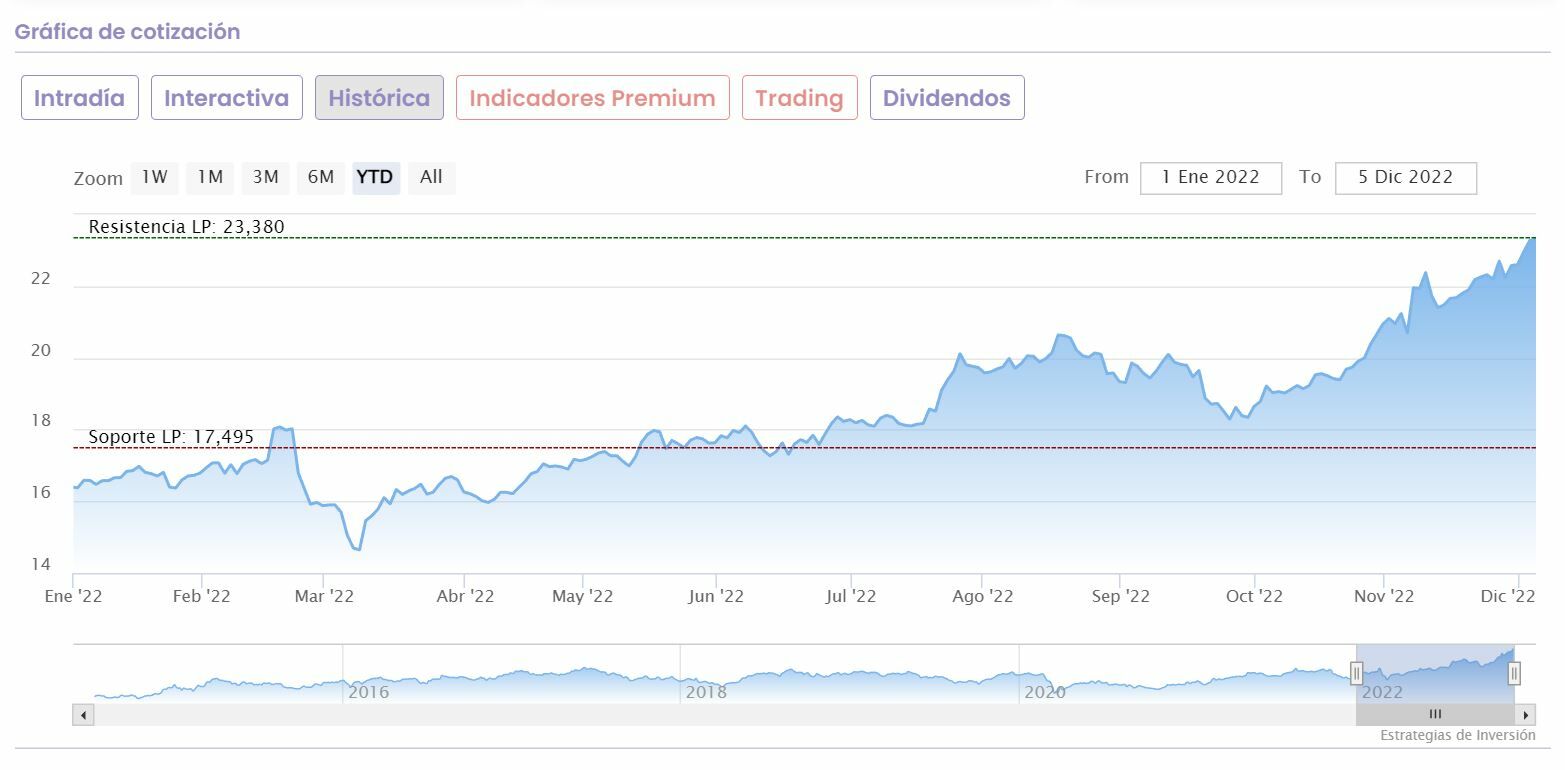The width and height of the screenshot is (1565, 770).
Task: Show All historical data
Action: tap(431, 177)
